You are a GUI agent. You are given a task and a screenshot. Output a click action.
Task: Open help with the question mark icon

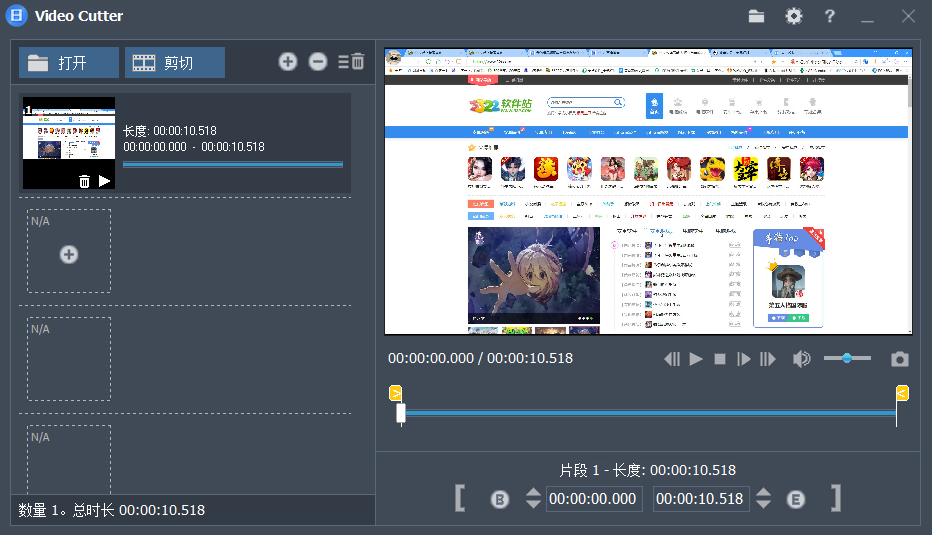tap(830, 16)
